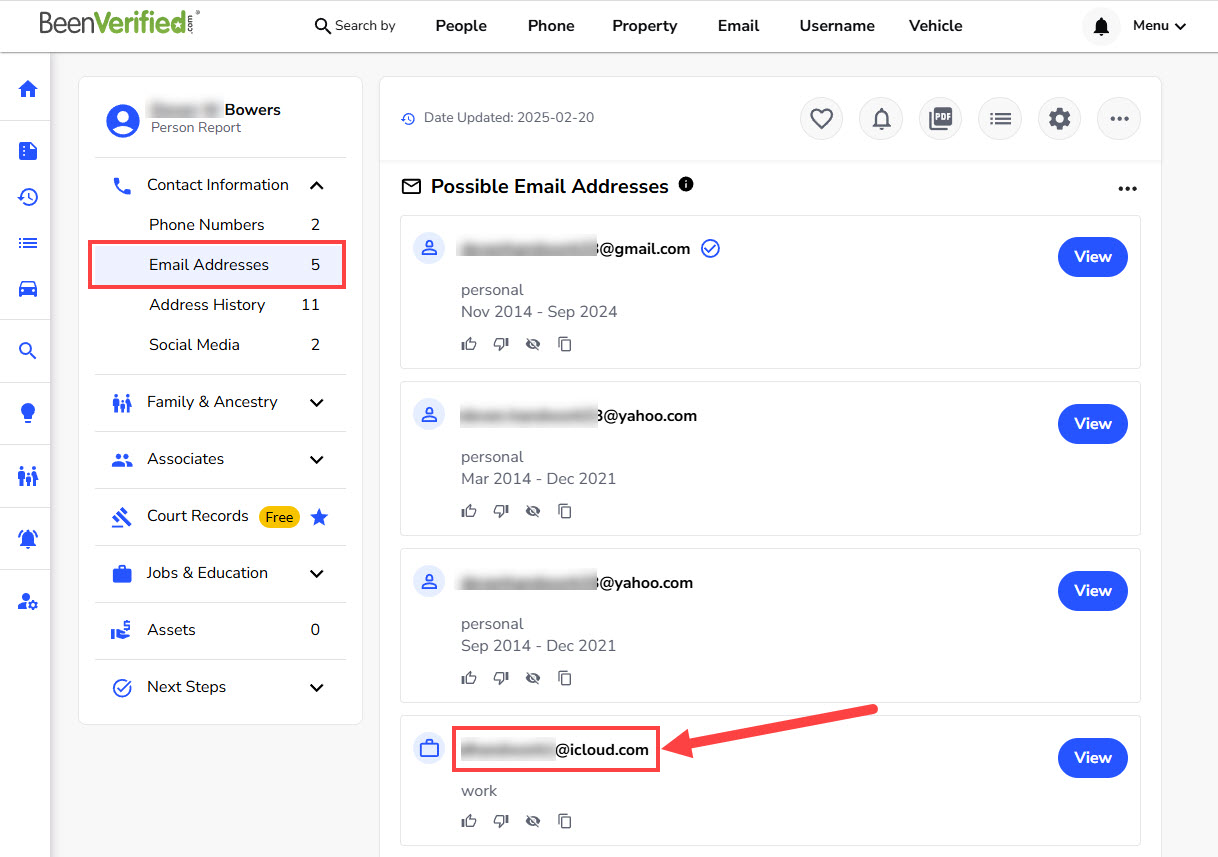Open the list icon in left sidebar
1218x857 pixels.
28,243
